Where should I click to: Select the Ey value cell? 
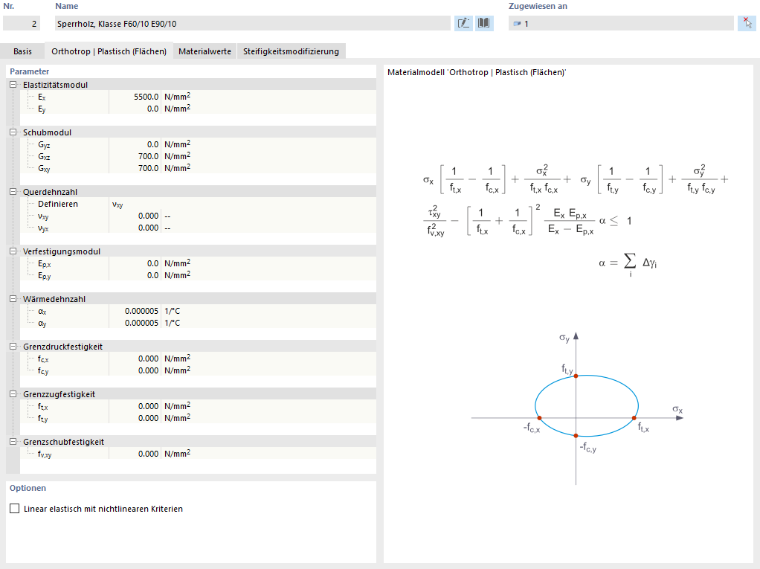135,109
